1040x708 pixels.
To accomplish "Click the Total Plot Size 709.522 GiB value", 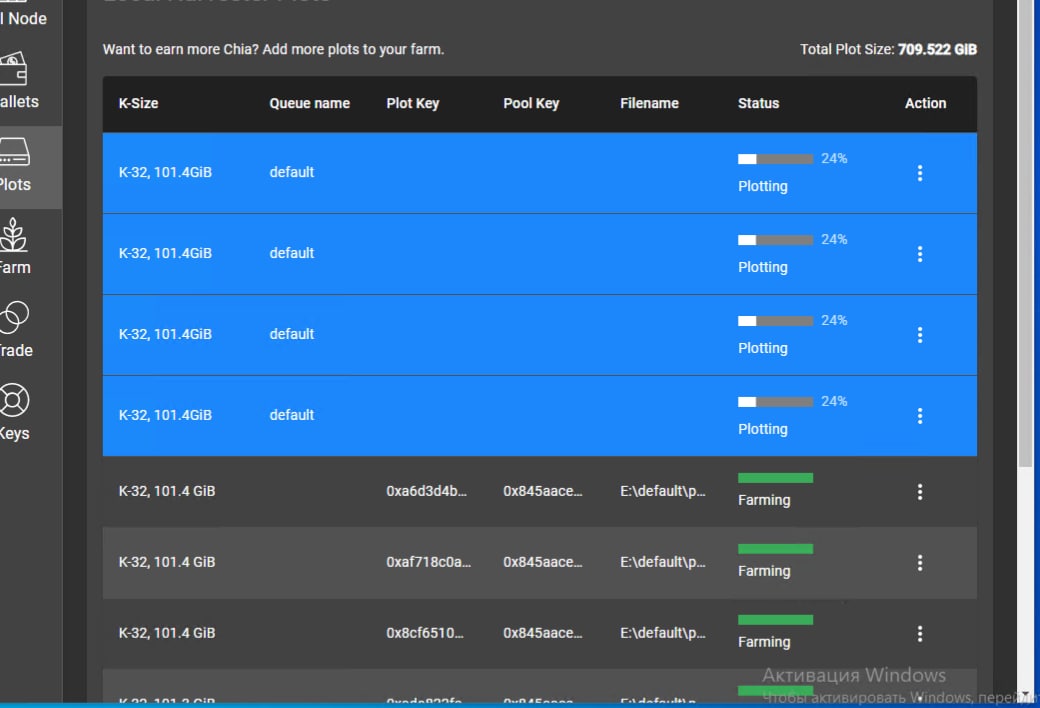I will tap(937, 50).
